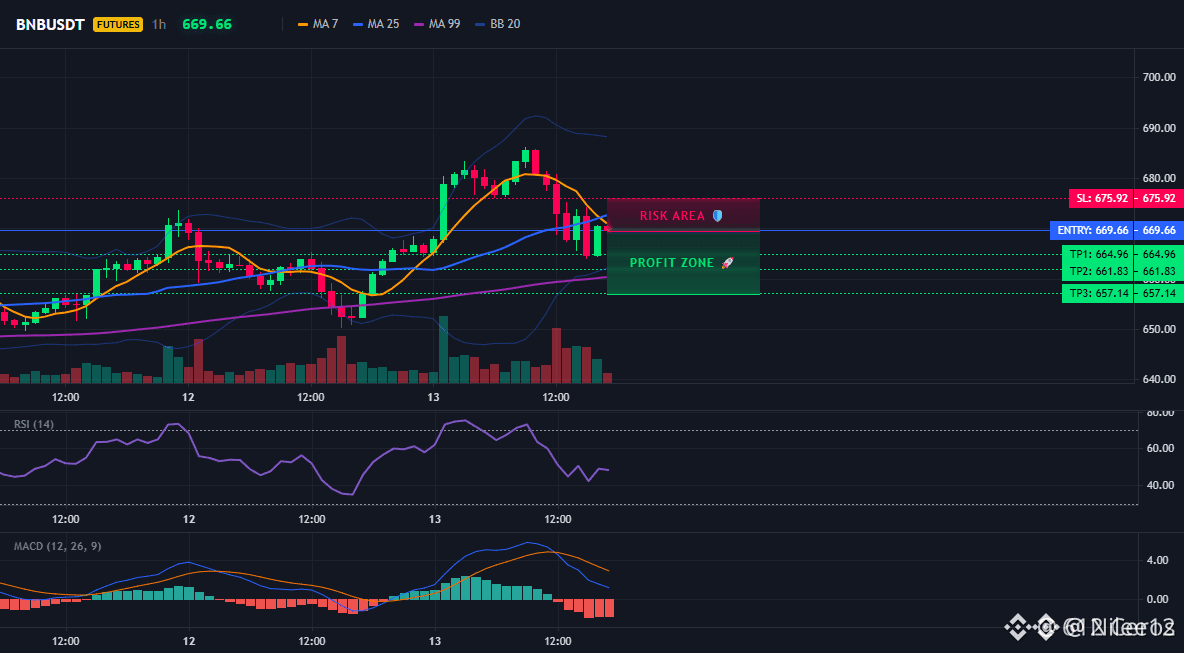1184x653 pixels.
Task: Click the TP2: 661.83 label
Action: [1098, 270]
